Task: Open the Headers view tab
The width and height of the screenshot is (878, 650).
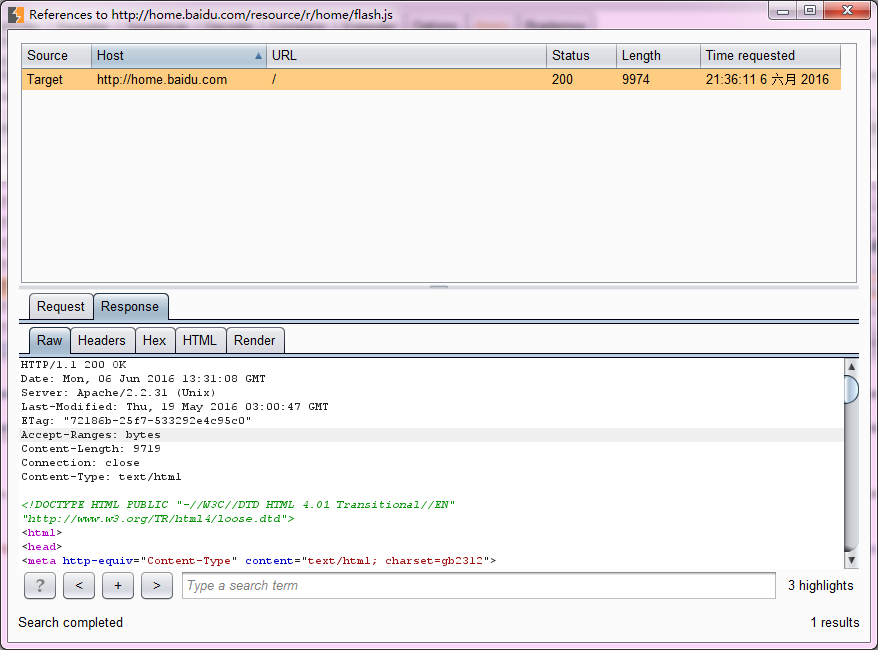Action: [102, 340]
